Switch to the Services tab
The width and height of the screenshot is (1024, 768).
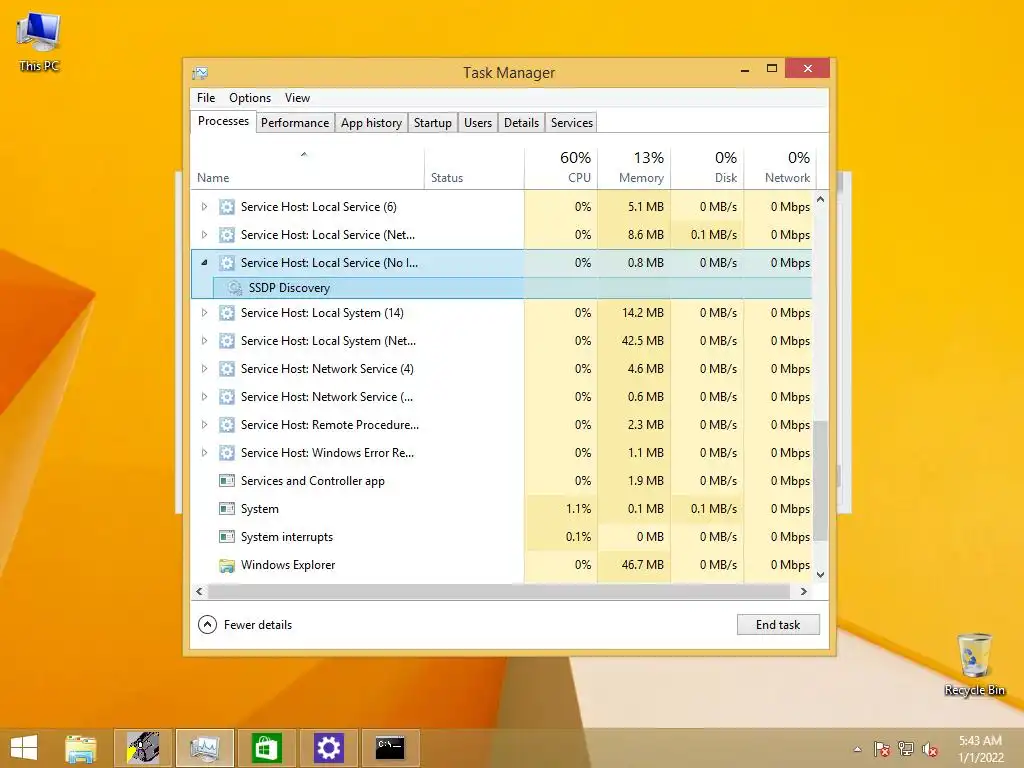point(571,123)
